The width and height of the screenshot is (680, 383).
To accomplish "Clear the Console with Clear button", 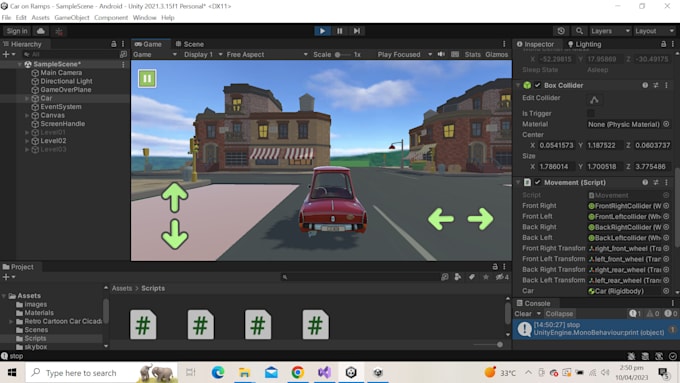I will coord(523,314).
